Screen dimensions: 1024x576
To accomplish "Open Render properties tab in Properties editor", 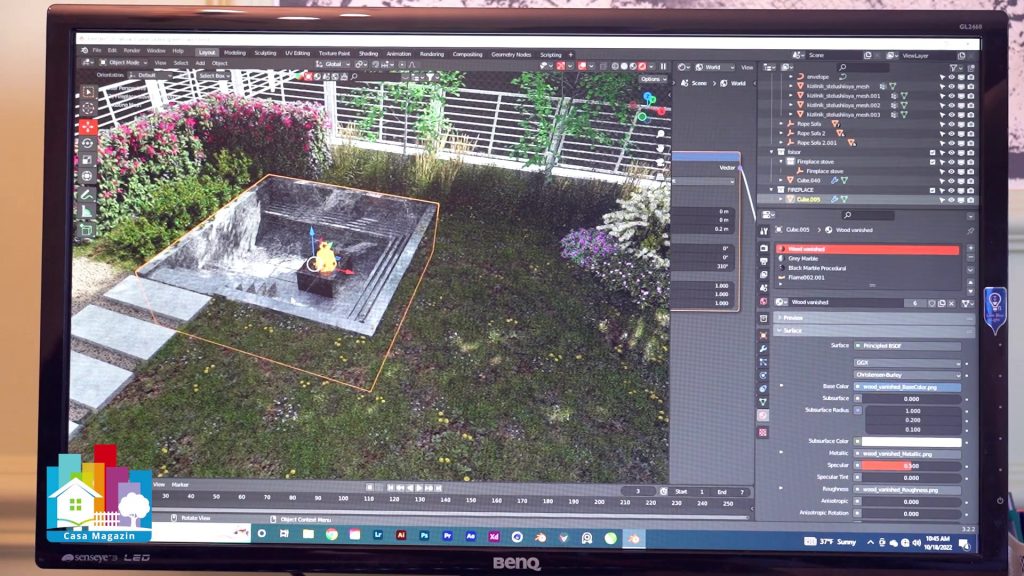I will [x=763, y=247].
